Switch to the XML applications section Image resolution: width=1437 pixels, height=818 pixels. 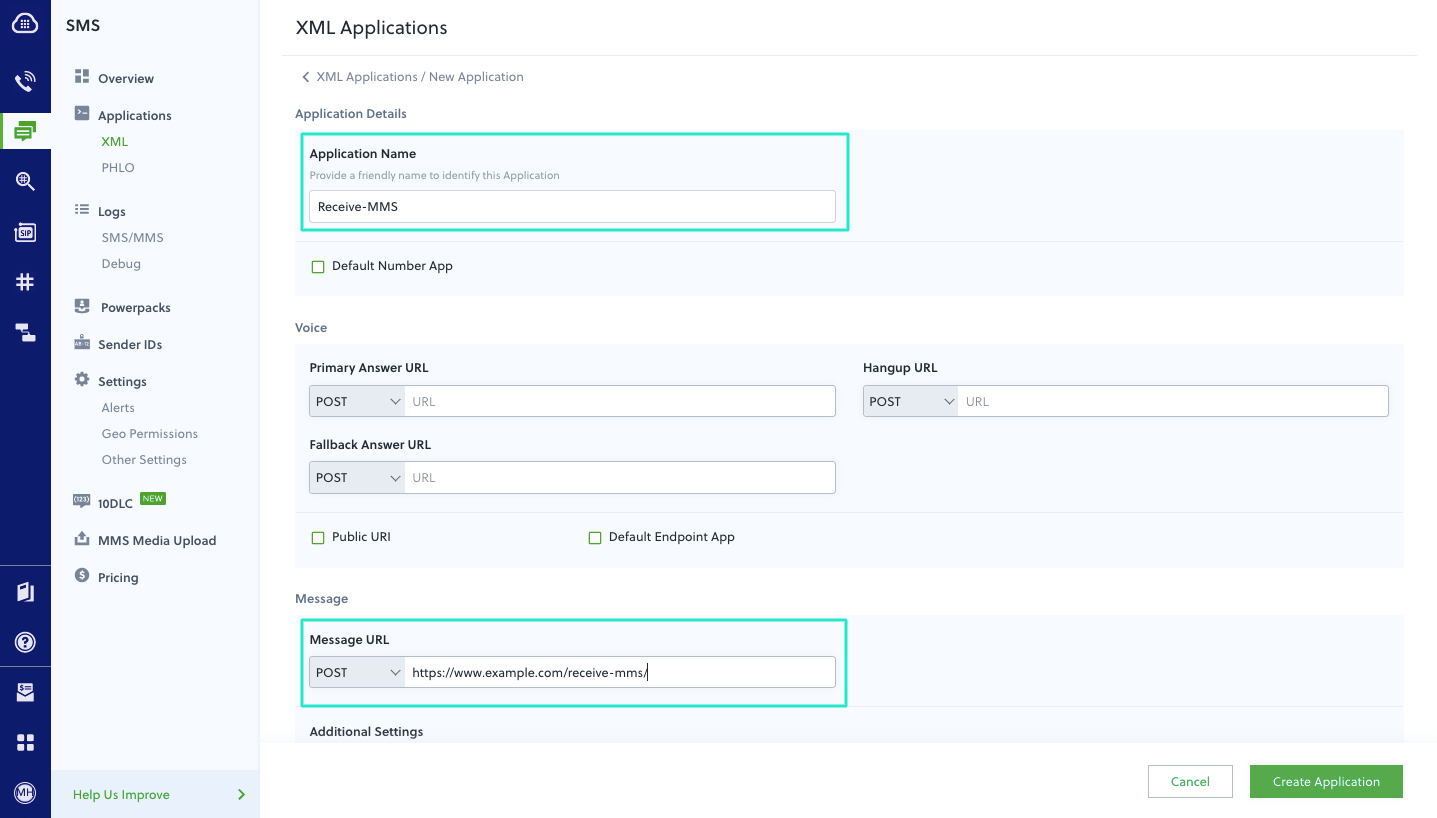pos(113,141)
